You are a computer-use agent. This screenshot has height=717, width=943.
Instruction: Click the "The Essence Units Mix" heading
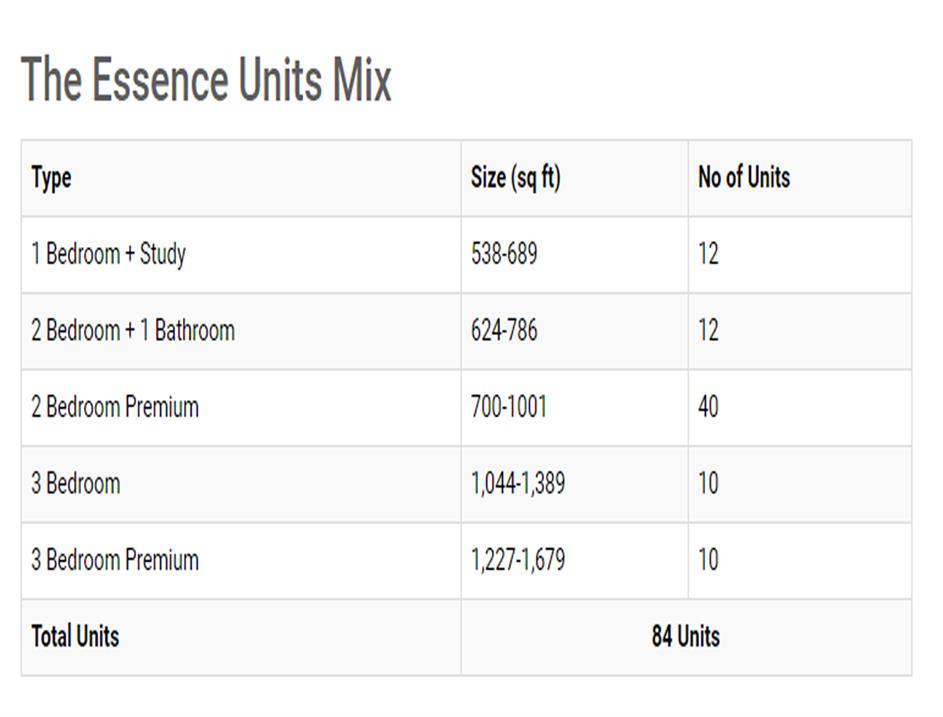point(206,80)
